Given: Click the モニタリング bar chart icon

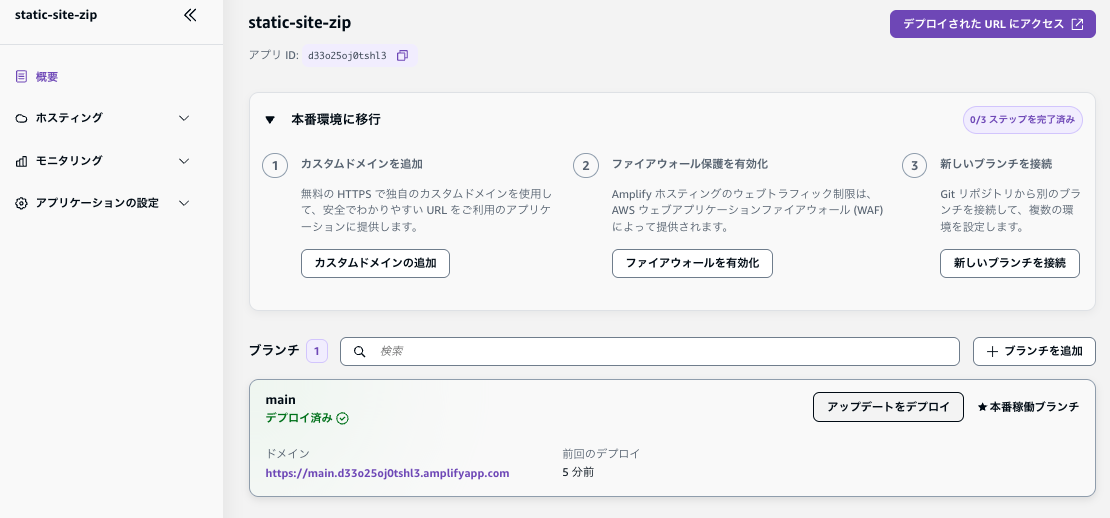Looking at the screenshot, I should tap(21, 161).
